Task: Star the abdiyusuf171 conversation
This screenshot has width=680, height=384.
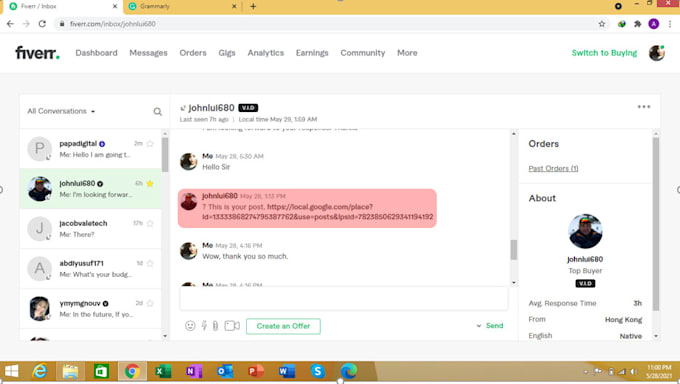Action: (150, 263)
